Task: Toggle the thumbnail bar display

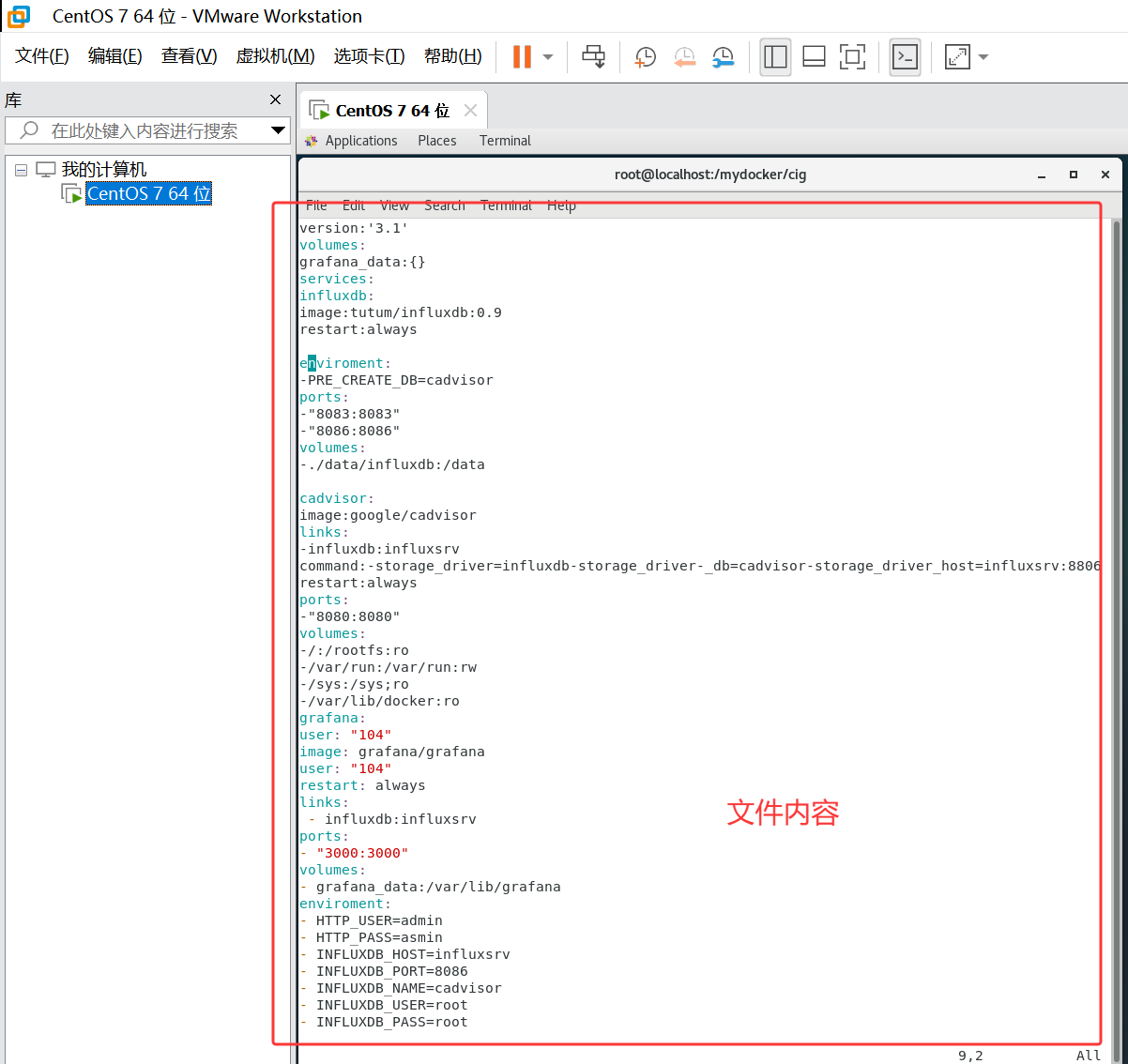Action: point(813,57)
